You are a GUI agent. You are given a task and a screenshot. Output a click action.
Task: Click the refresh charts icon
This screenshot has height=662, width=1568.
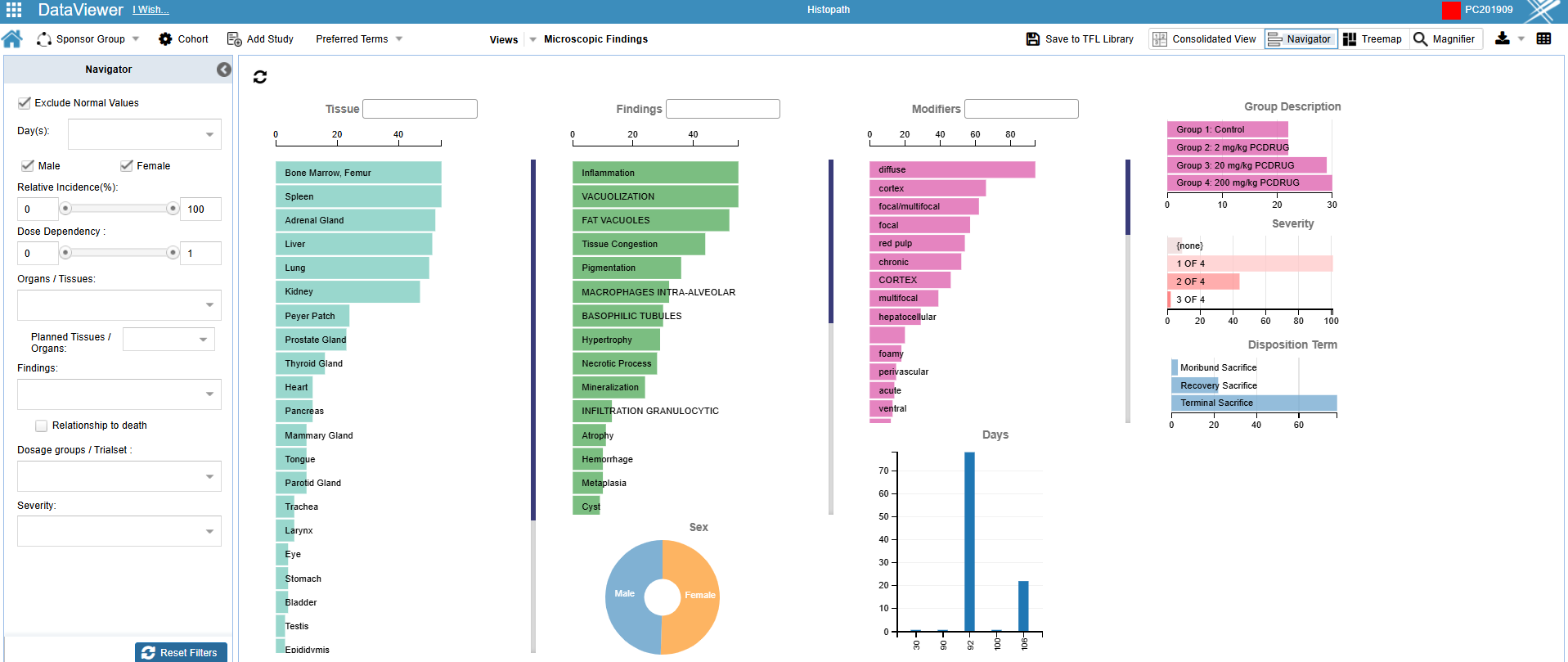pyautogui.click(x=260, y=77)
